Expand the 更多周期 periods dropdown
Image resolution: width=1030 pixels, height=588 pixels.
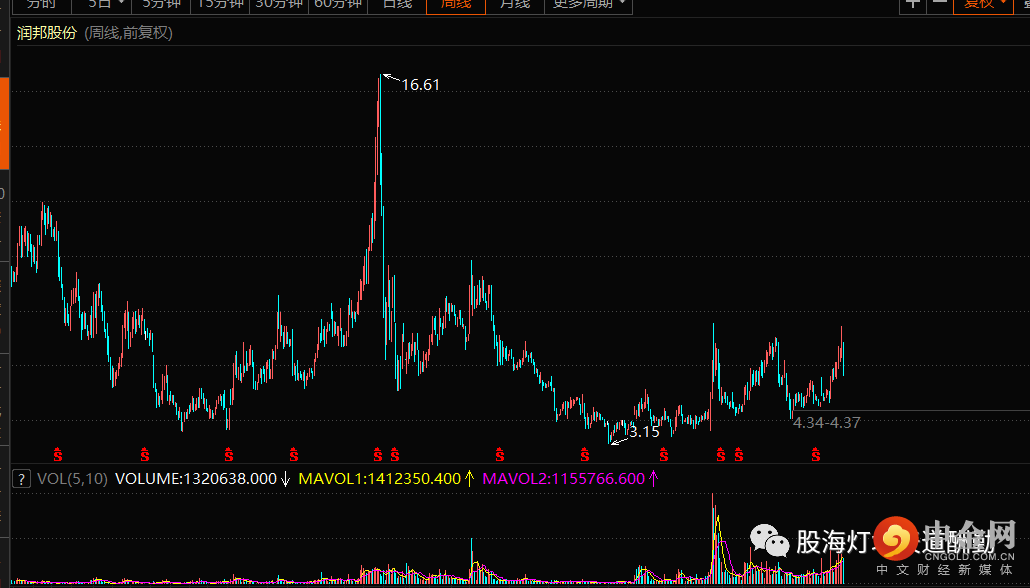point(589,5)
